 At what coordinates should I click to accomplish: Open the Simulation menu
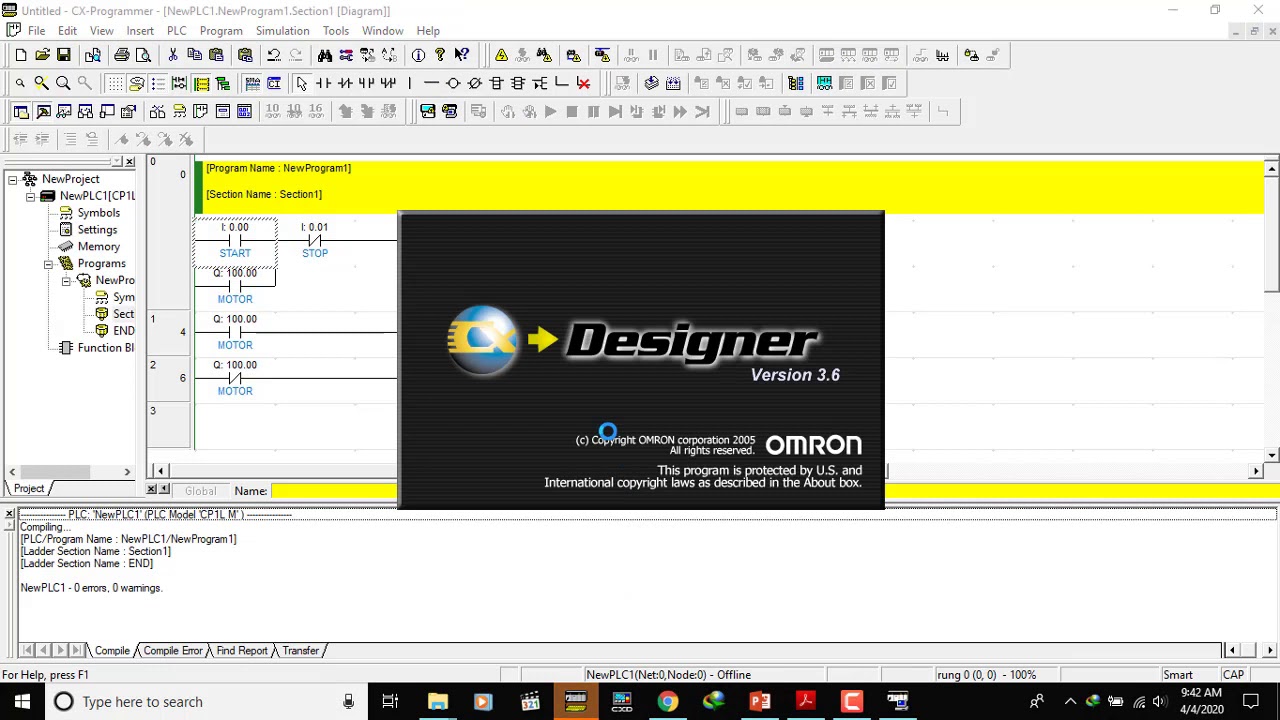pyautogui.click(x=282, y=31)
